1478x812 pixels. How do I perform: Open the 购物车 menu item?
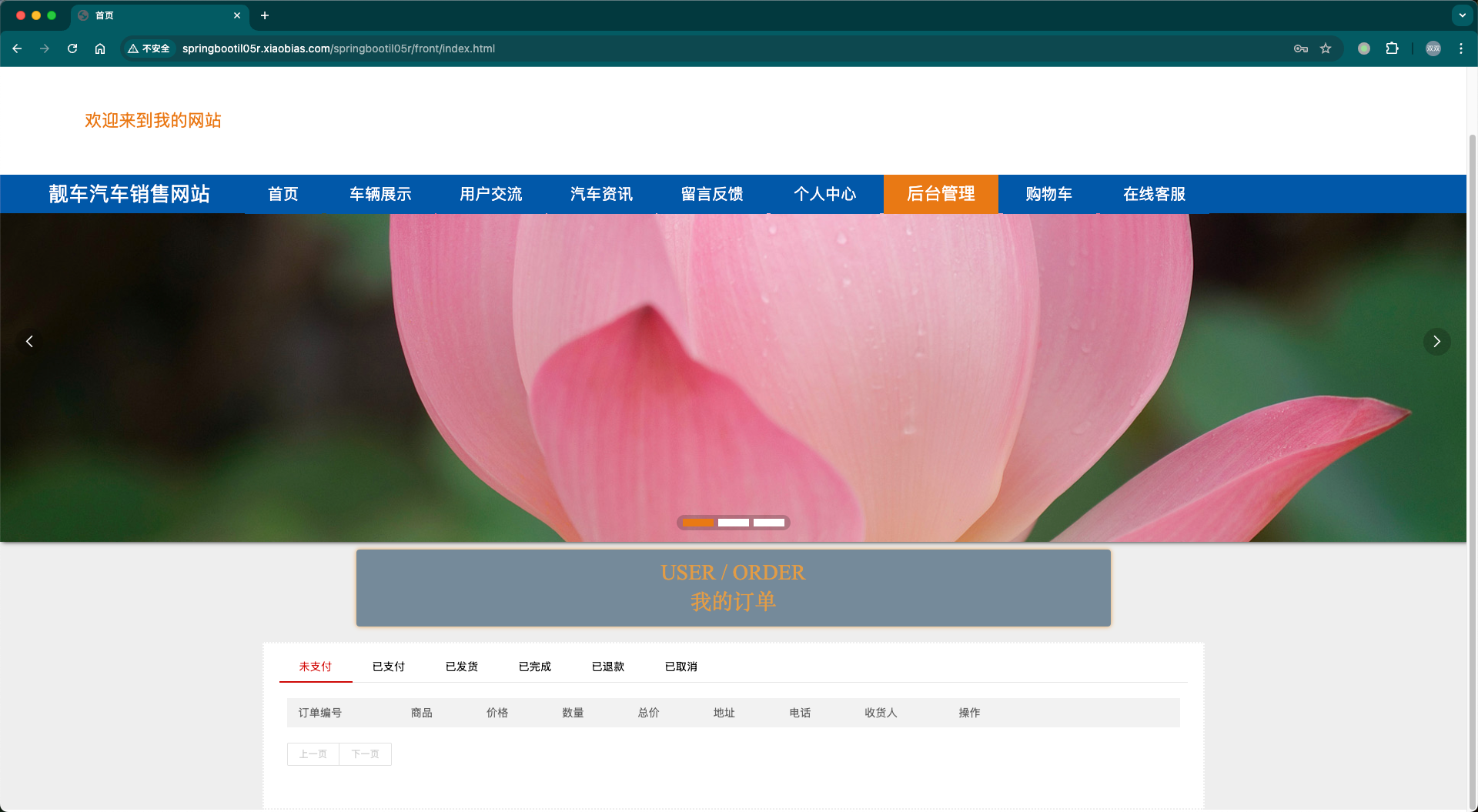tap(1048, 194)
